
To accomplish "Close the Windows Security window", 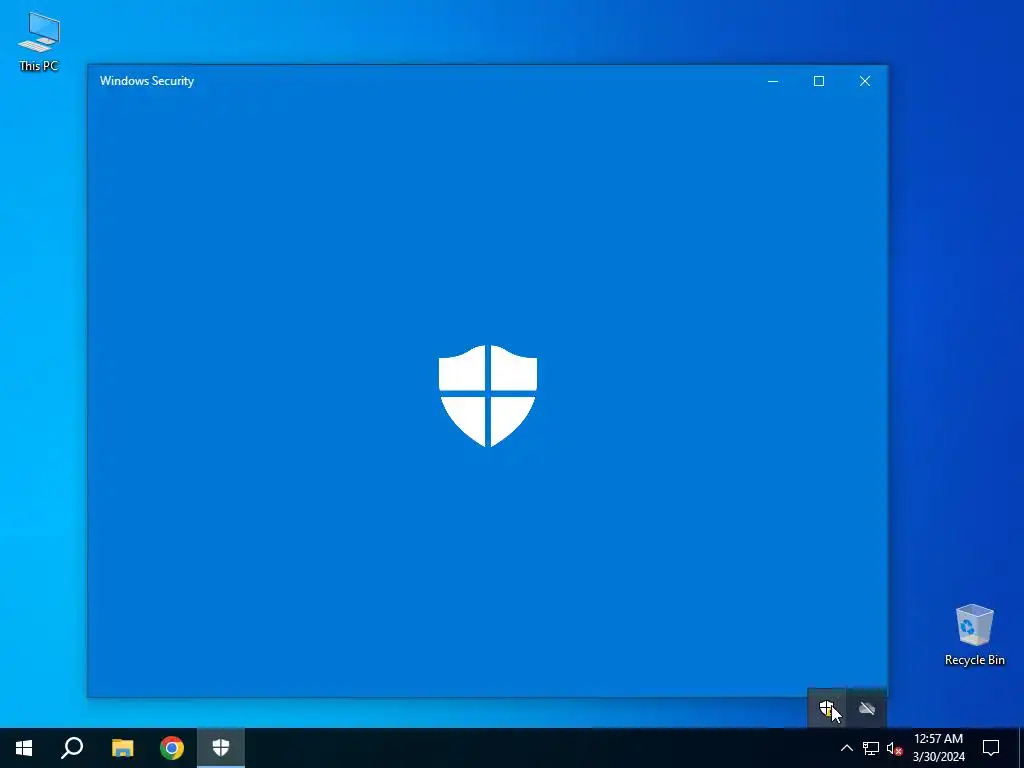I will [865, 81].
